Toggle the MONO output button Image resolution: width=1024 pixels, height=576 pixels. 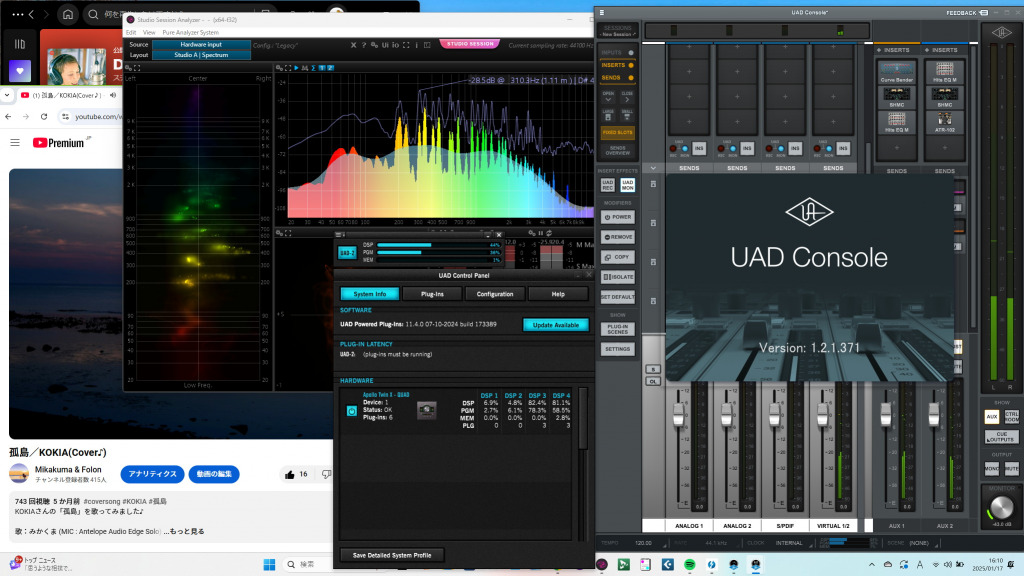pyautogui.click(x=991, y=468)
